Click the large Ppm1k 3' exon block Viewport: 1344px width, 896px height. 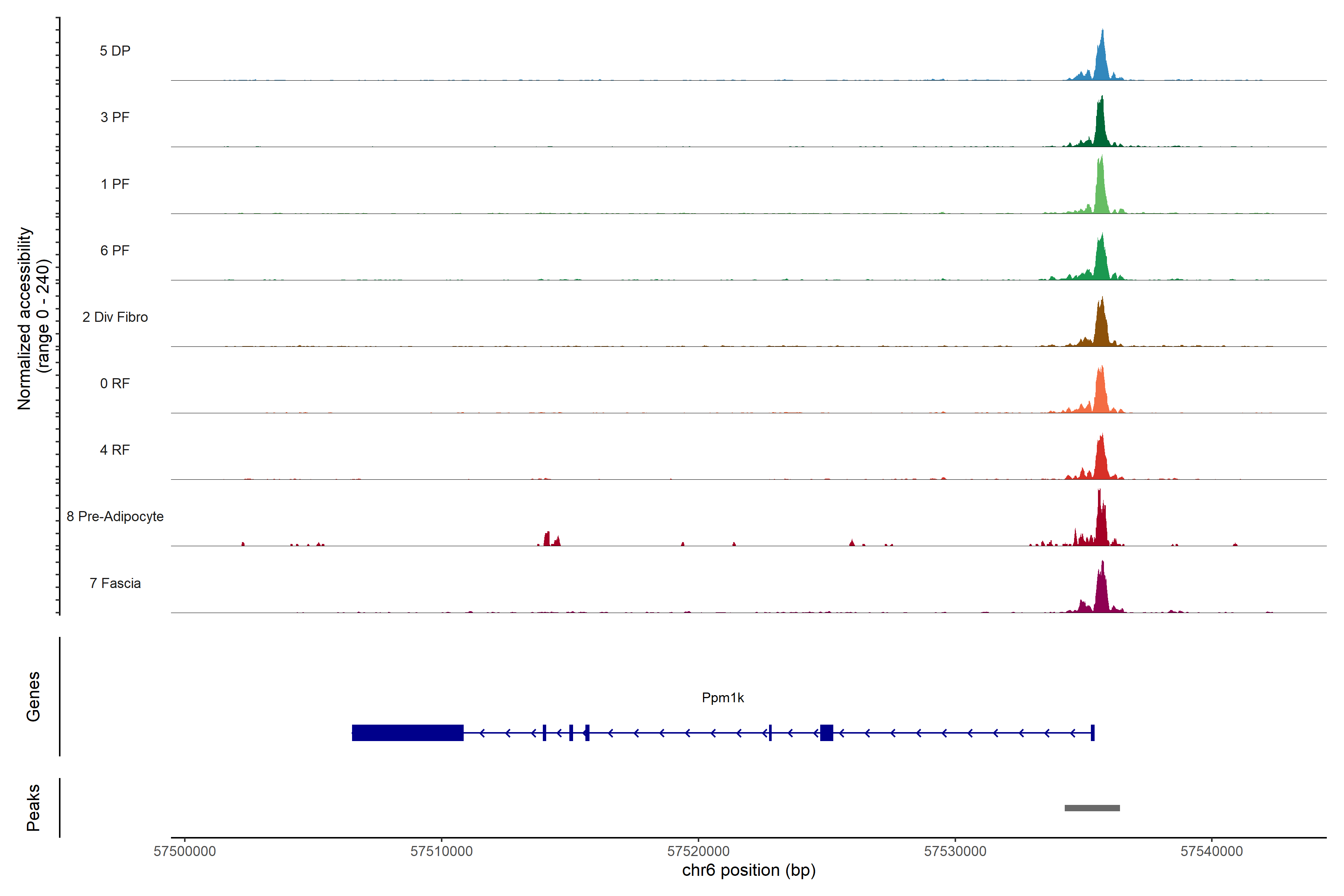pyautogui.click(x=407, y=732)
